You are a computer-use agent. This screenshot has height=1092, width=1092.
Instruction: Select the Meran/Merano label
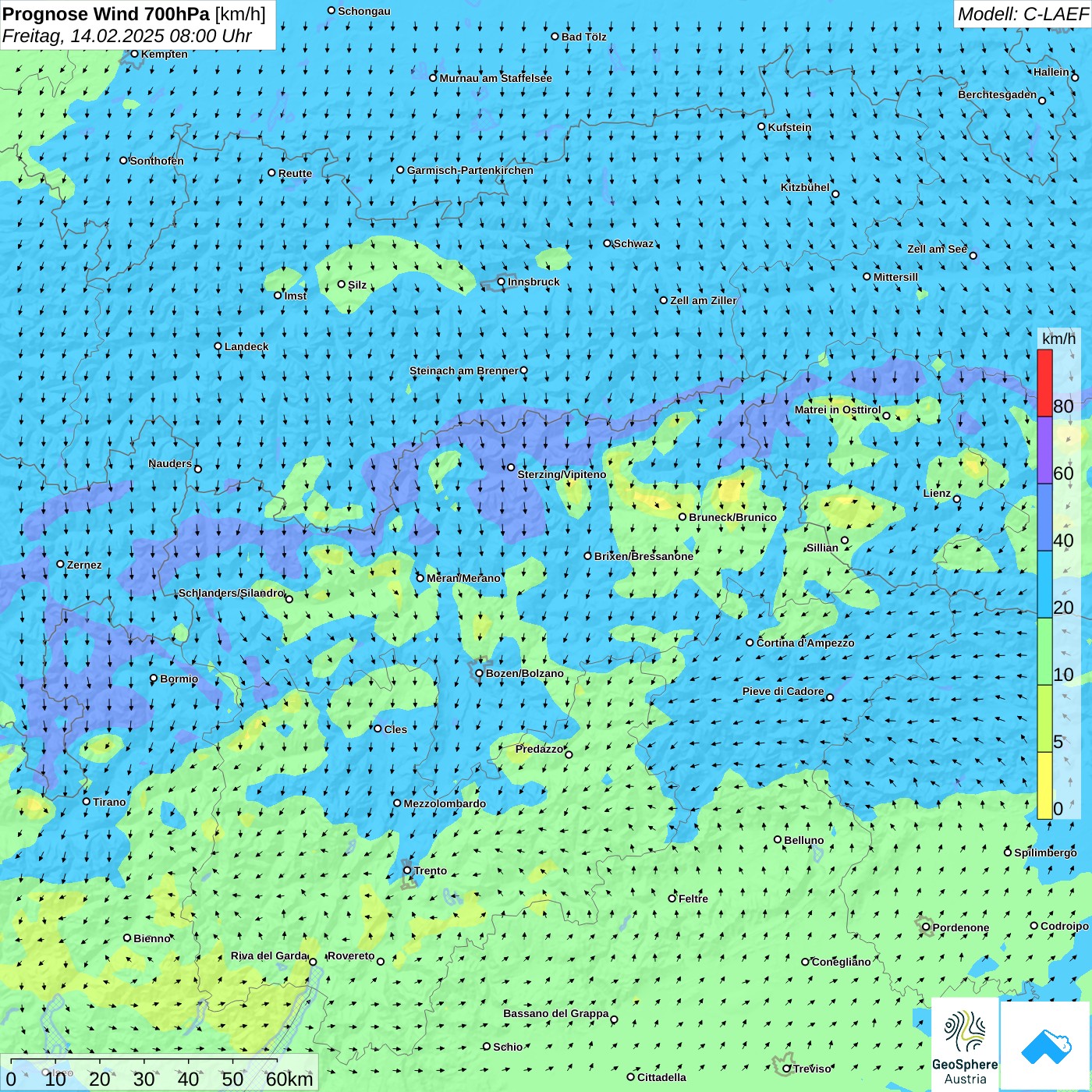click(463, 578)
